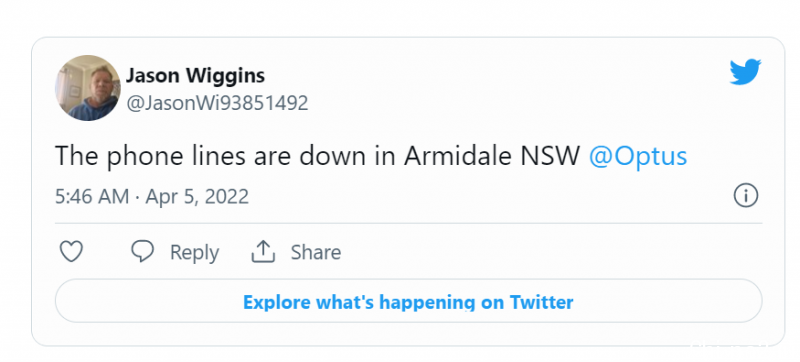
Task: Click the 5:46 AM time text
Action: point(92,196)
